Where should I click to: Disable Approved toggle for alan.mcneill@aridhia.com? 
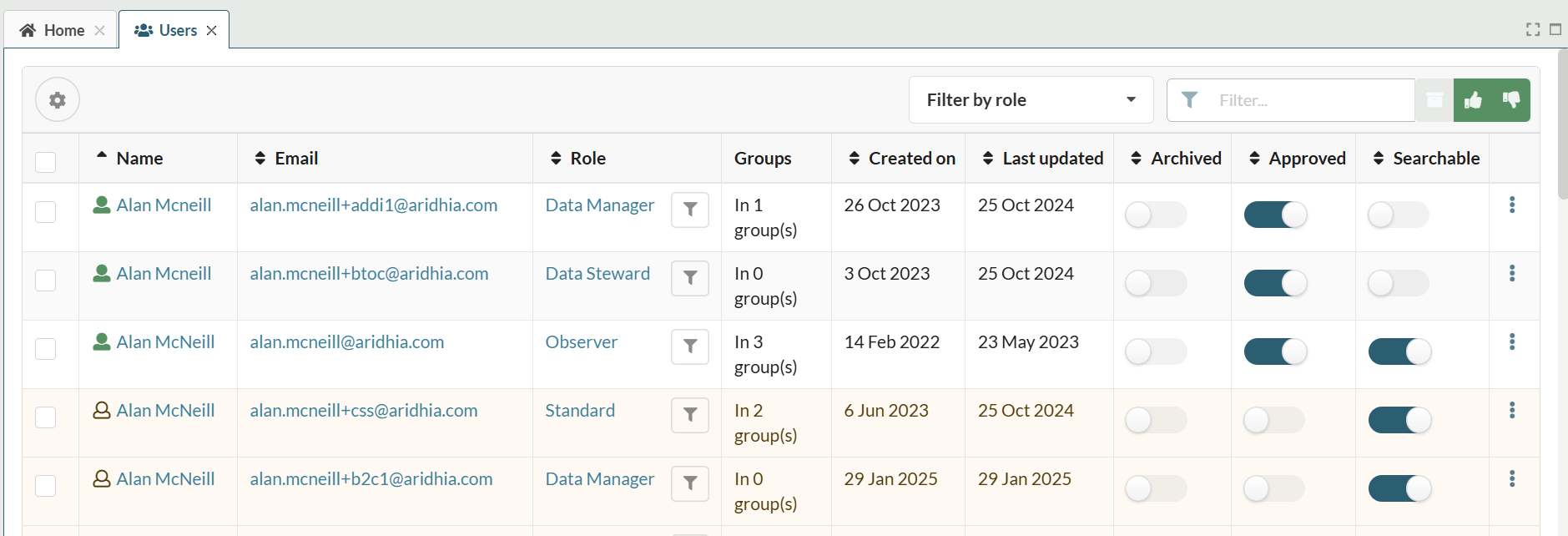point(1275,351)
